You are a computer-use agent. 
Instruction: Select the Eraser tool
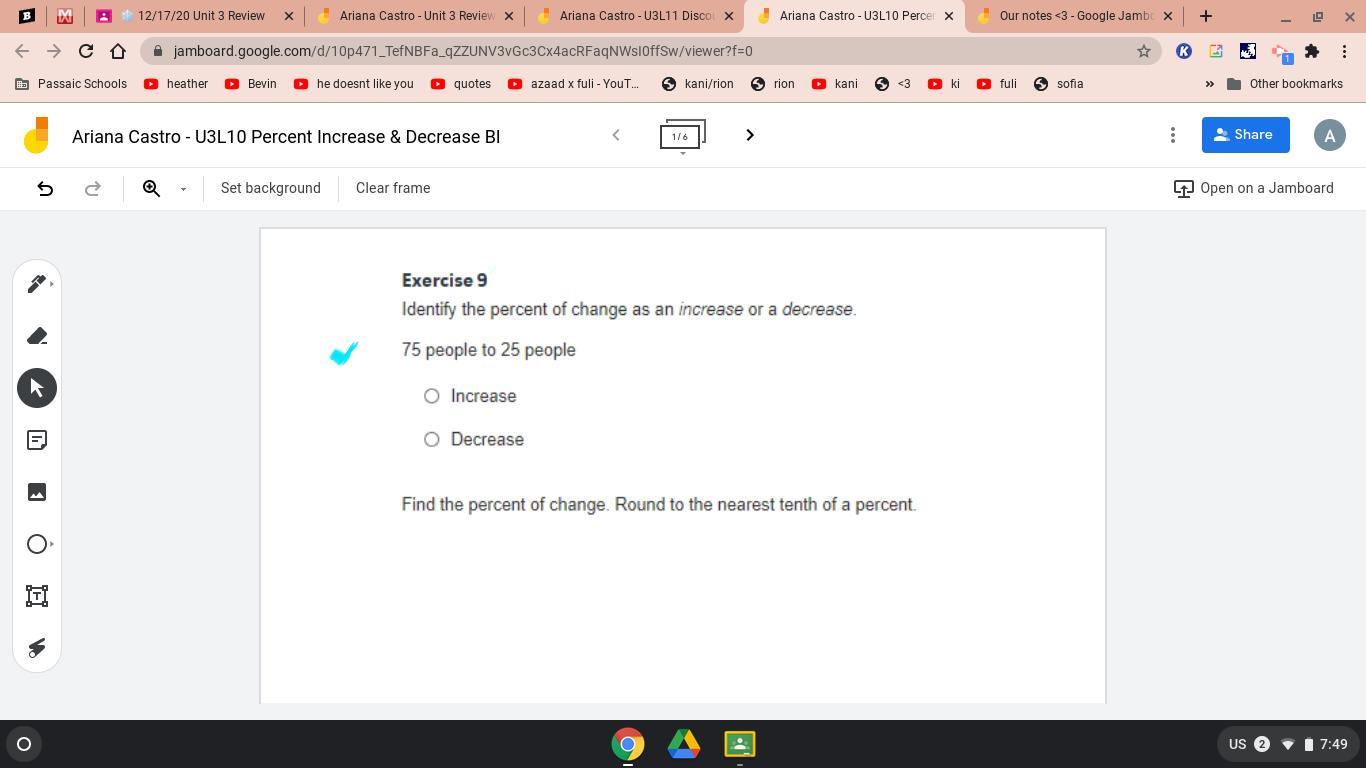tap(37, 336)
